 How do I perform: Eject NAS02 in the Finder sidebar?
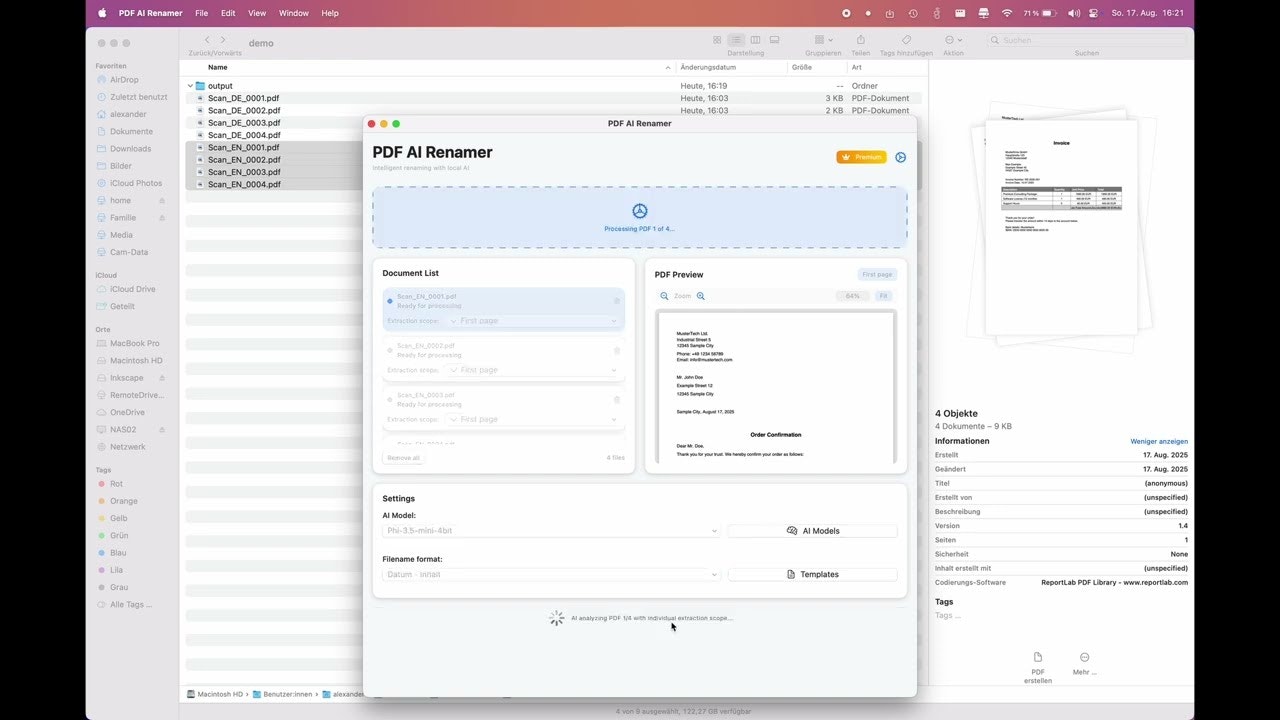(162, 430)
